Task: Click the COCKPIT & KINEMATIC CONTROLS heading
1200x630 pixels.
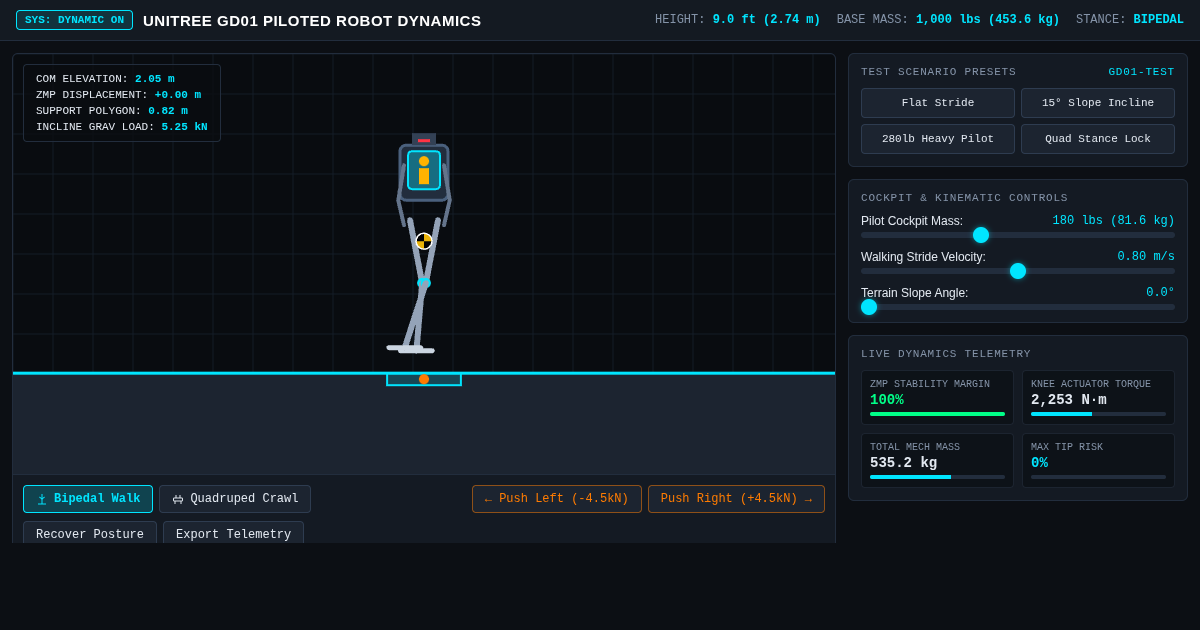Action: [x=964, y=198]
